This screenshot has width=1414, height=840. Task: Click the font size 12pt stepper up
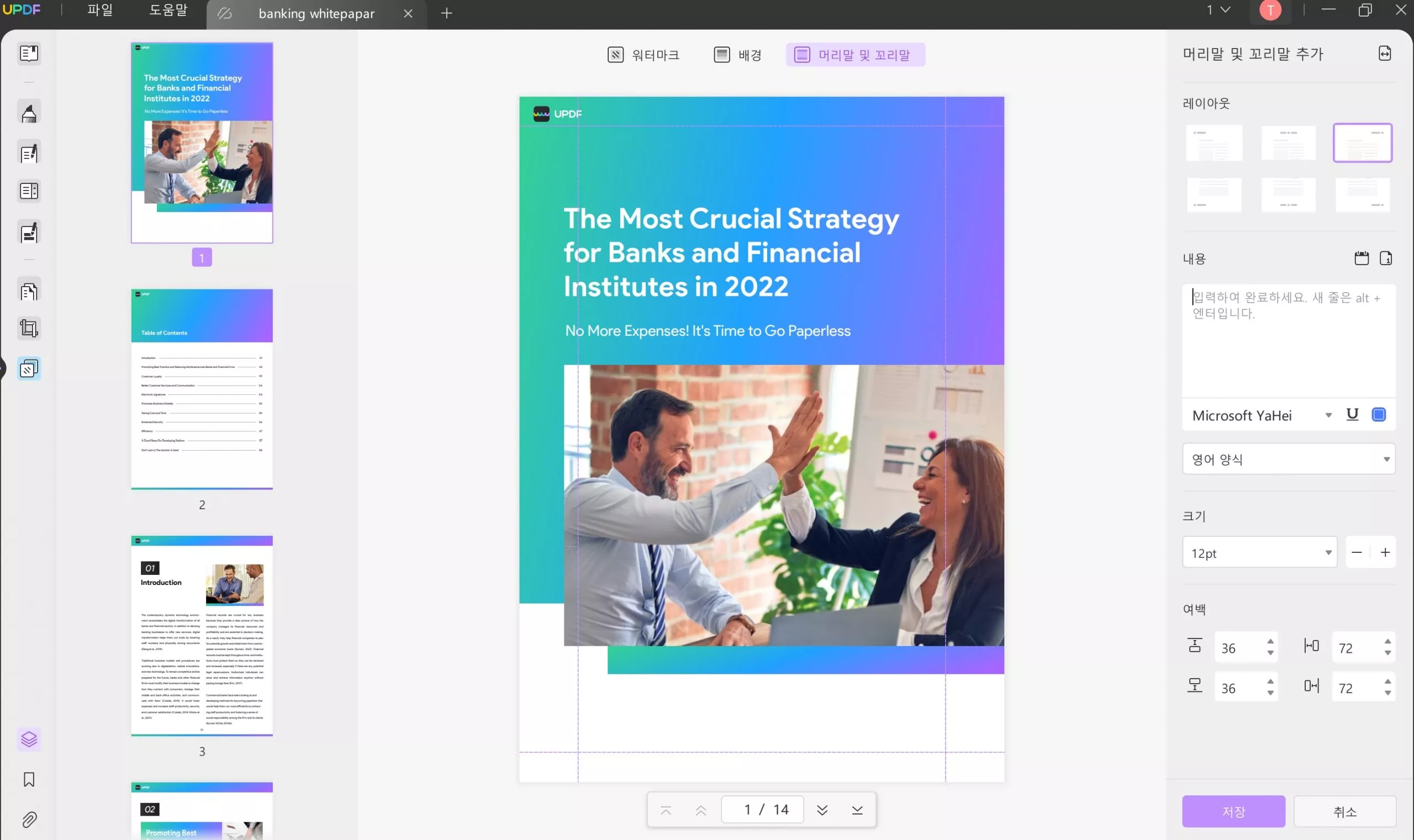(x=1385, y=553)
